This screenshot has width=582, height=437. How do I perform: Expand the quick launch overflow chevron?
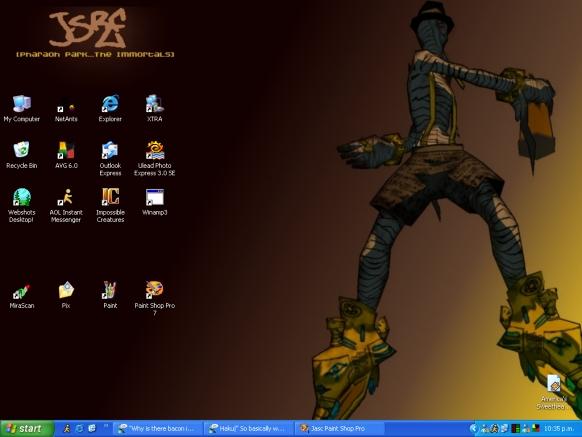pos(106,426)
